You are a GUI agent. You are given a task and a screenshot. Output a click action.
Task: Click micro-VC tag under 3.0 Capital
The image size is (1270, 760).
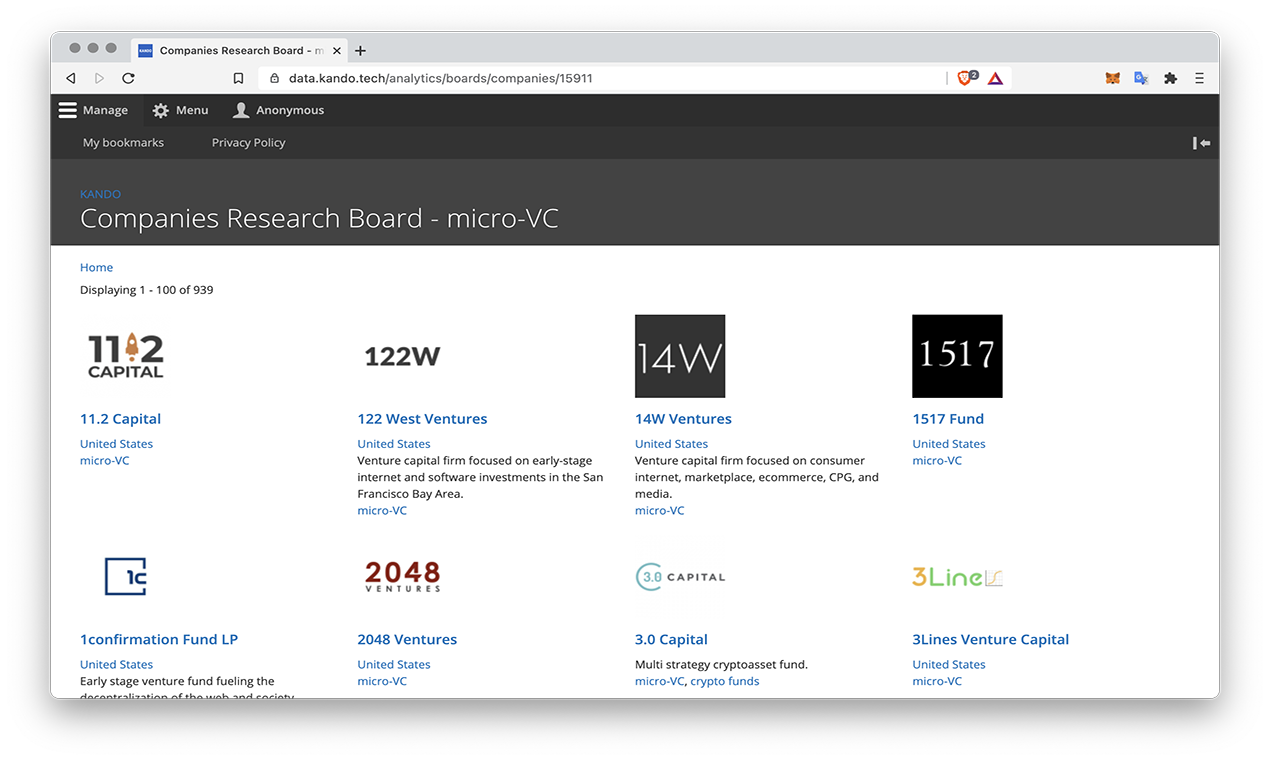click(660, 682)
